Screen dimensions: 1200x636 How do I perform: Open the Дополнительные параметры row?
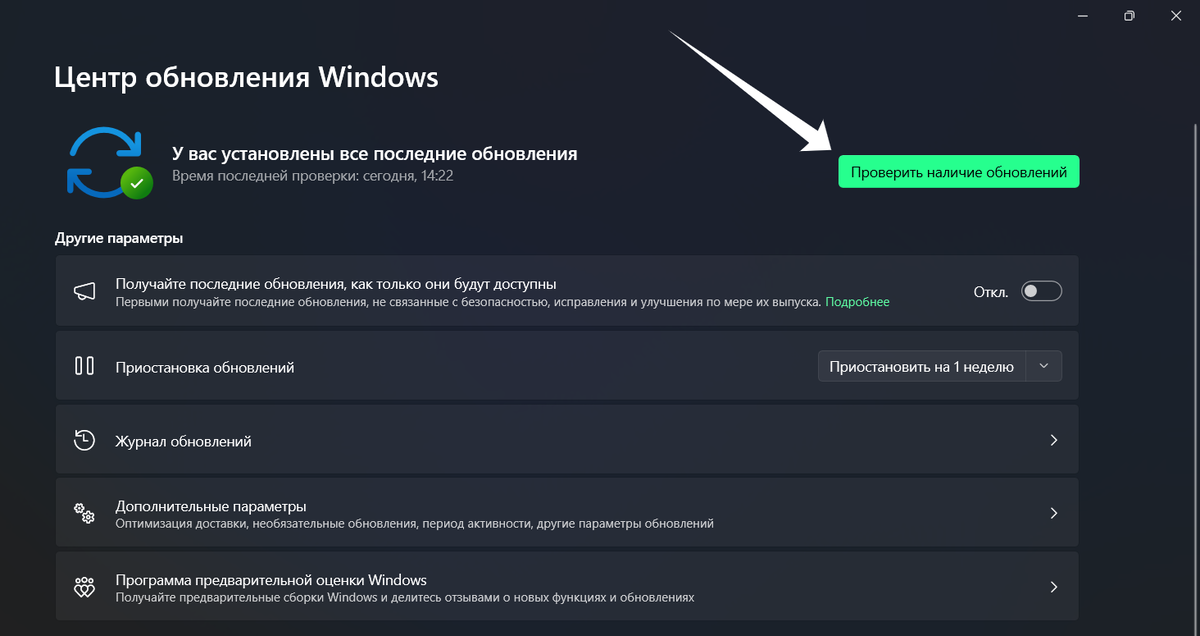[567, 513]
